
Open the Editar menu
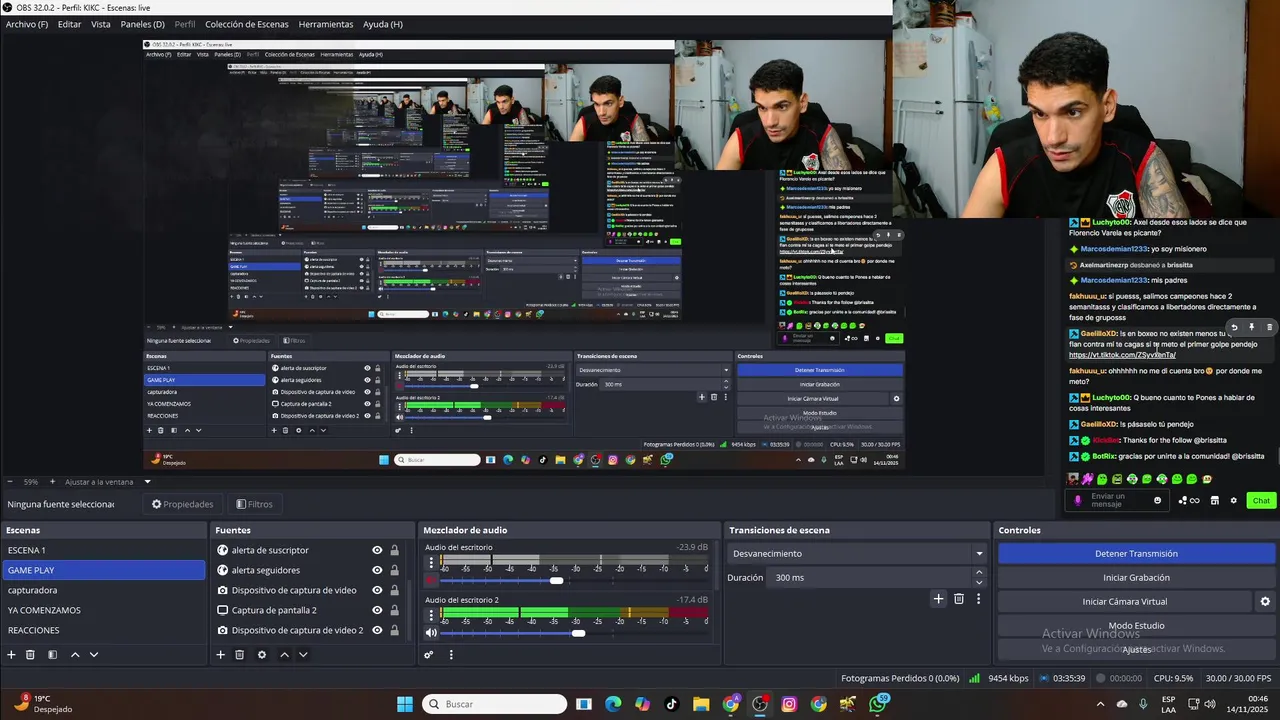69,24
